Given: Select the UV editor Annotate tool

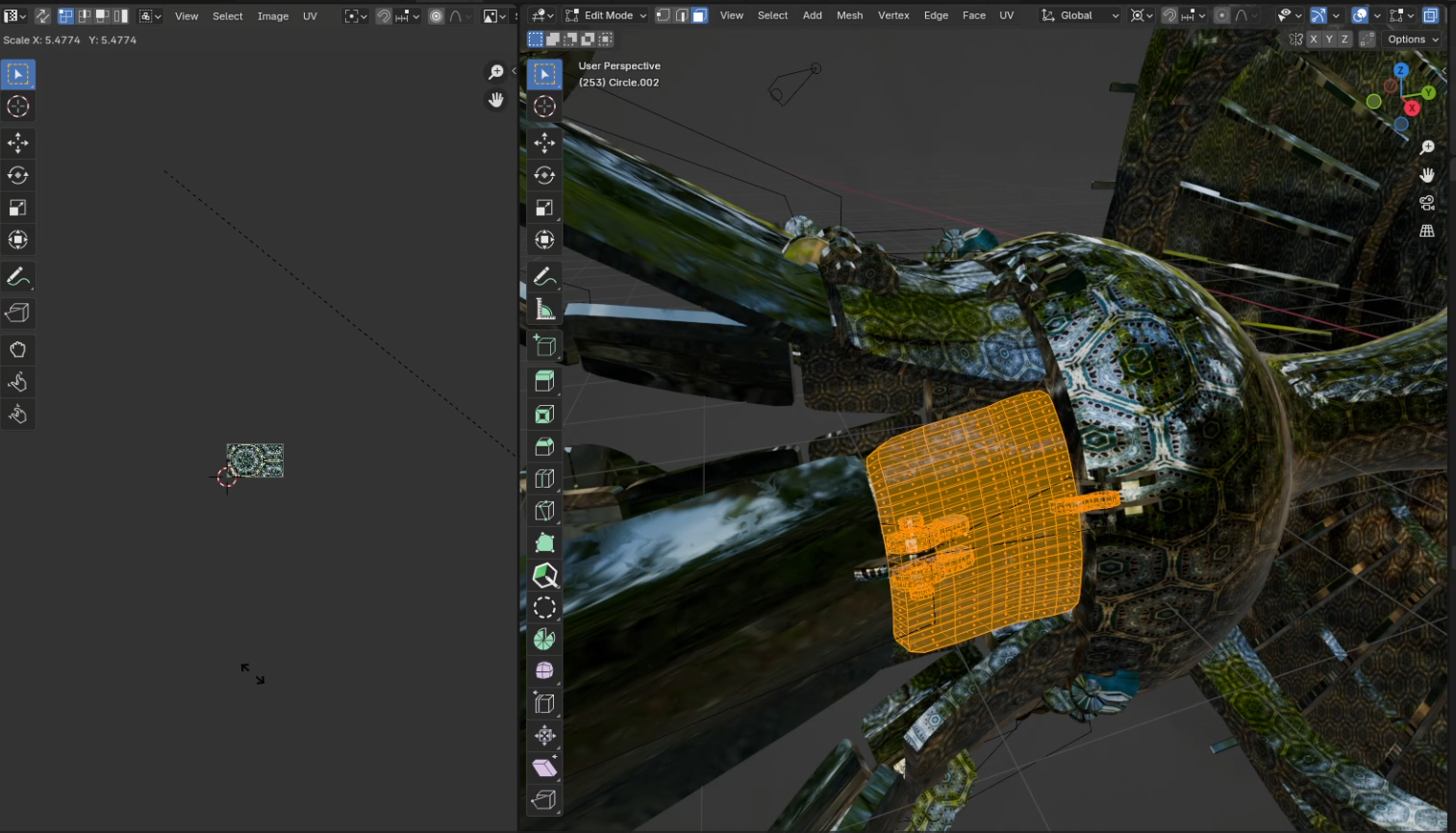Looking at the screenshot, I should point(18,277).
